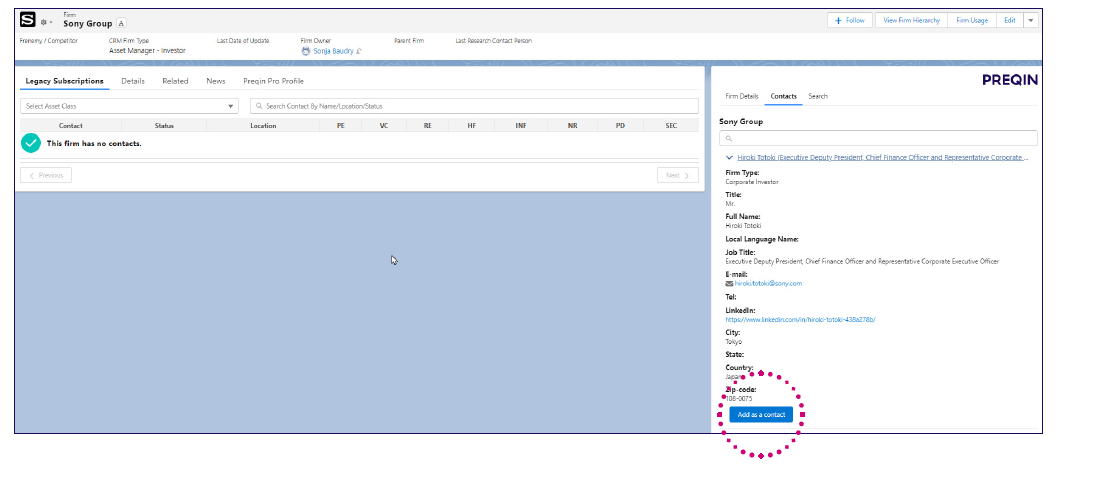The height and width of the screenshot is (478, 1112).
Task: Open the Related tab
Action: click(x=175, y=81)
